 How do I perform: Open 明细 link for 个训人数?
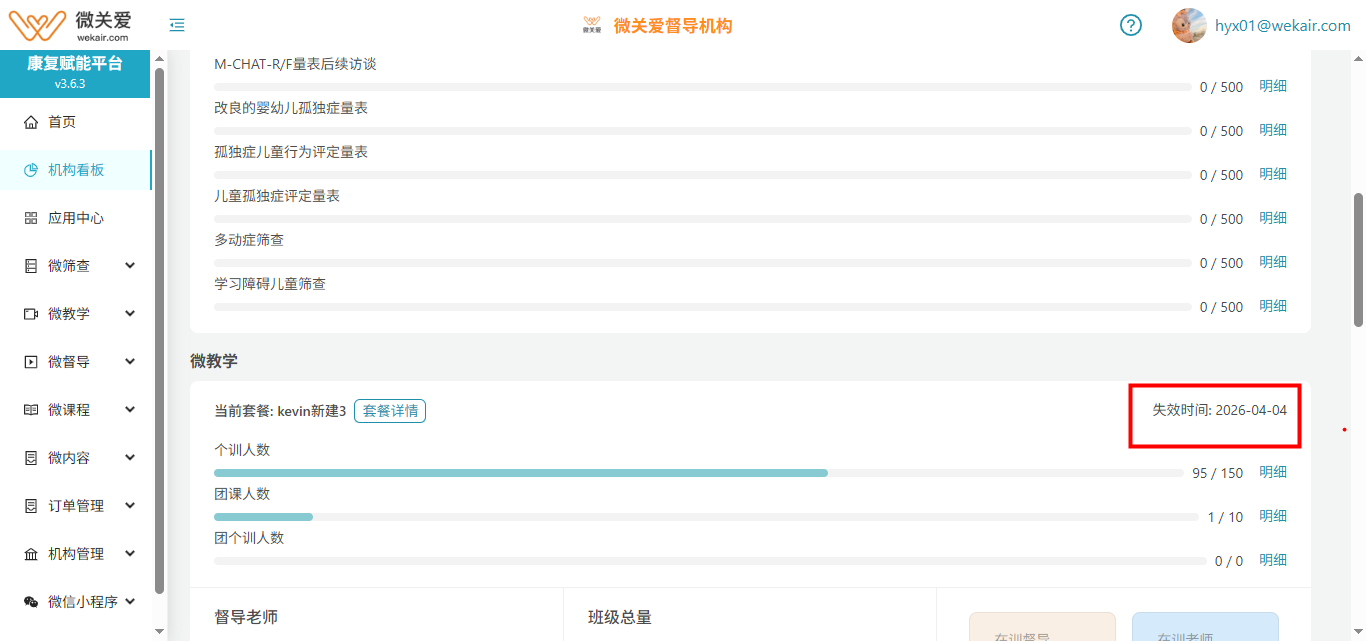[x=1273, y=472]
